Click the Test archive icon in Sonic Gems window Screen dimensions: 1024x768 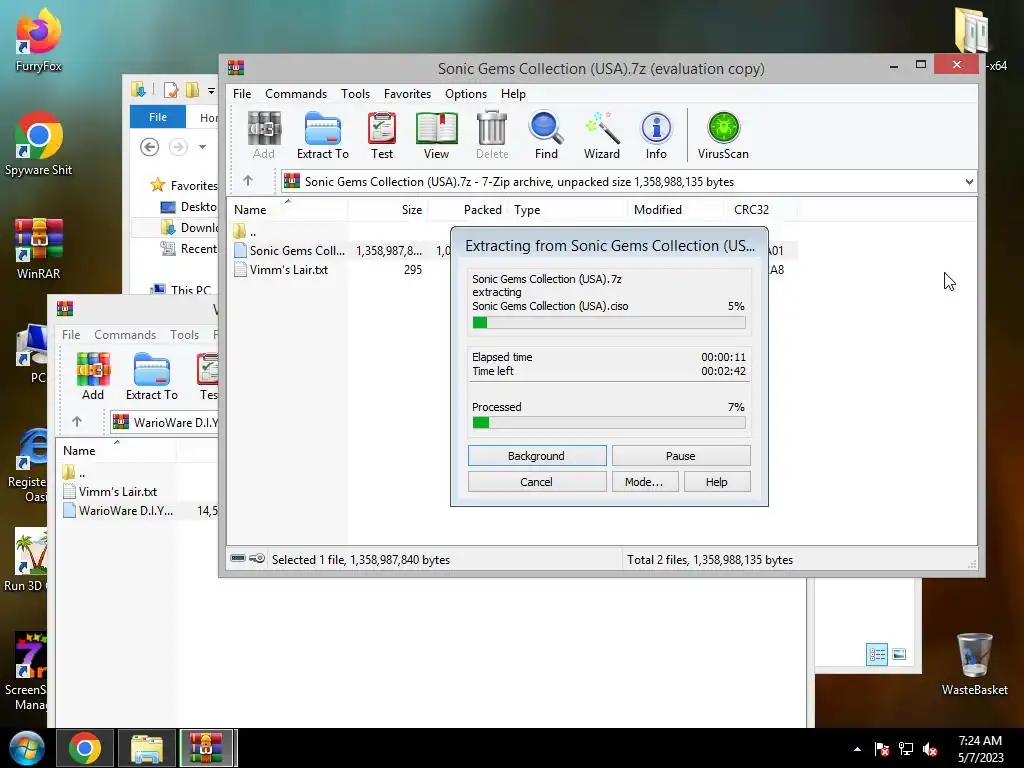pos(382,135)
